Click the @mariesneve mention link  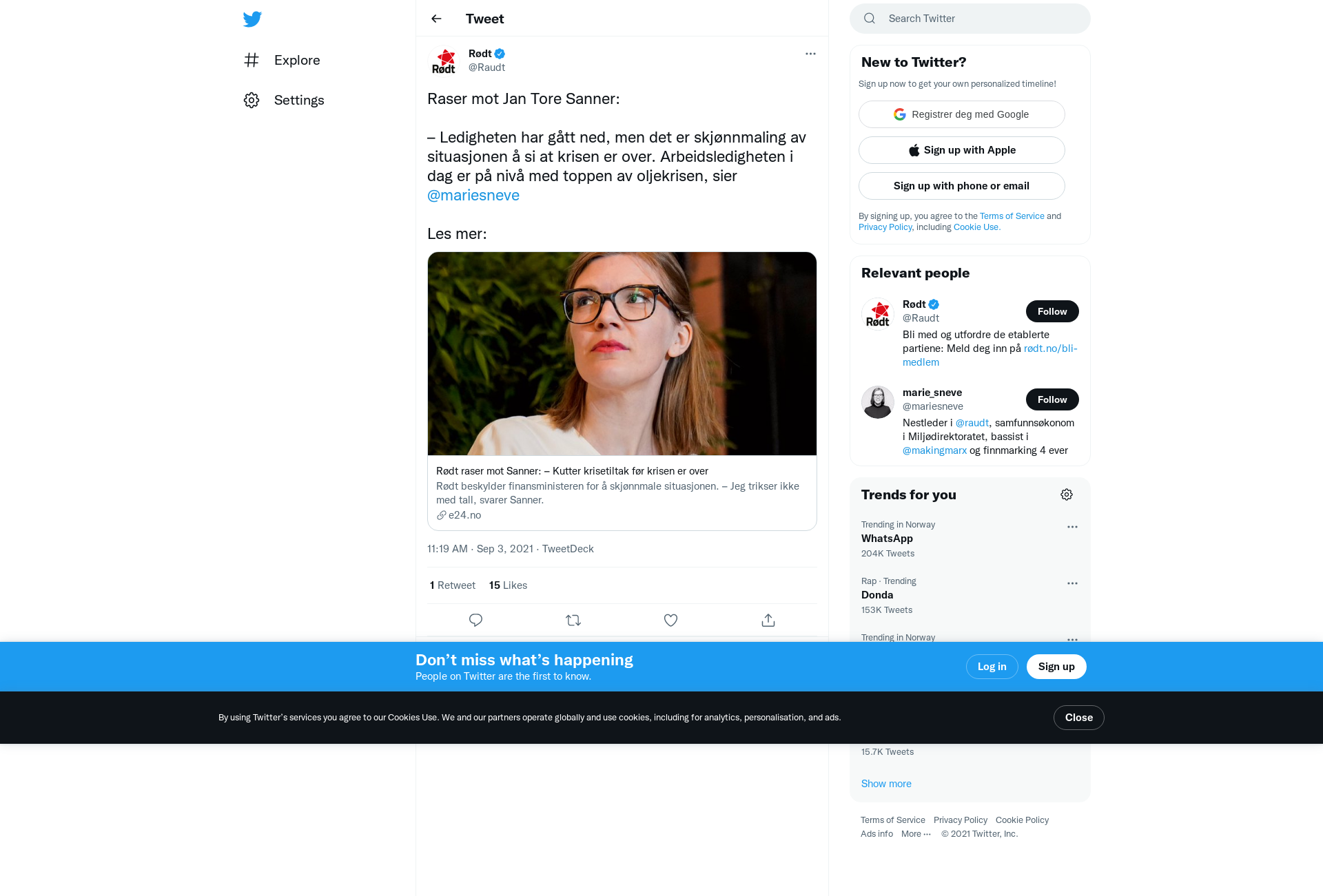tap(473, 195)
